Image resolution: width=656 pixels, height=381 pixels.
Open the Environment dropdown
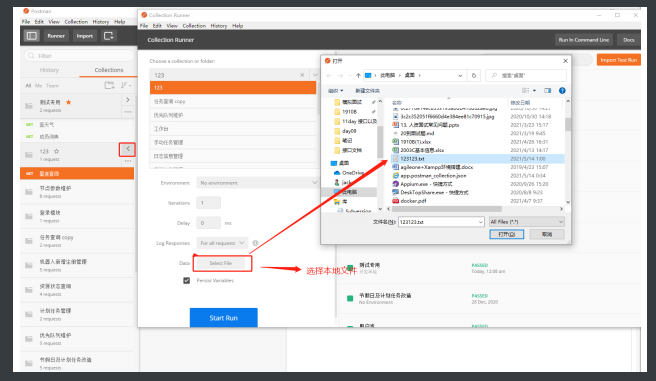click(257, 183)
